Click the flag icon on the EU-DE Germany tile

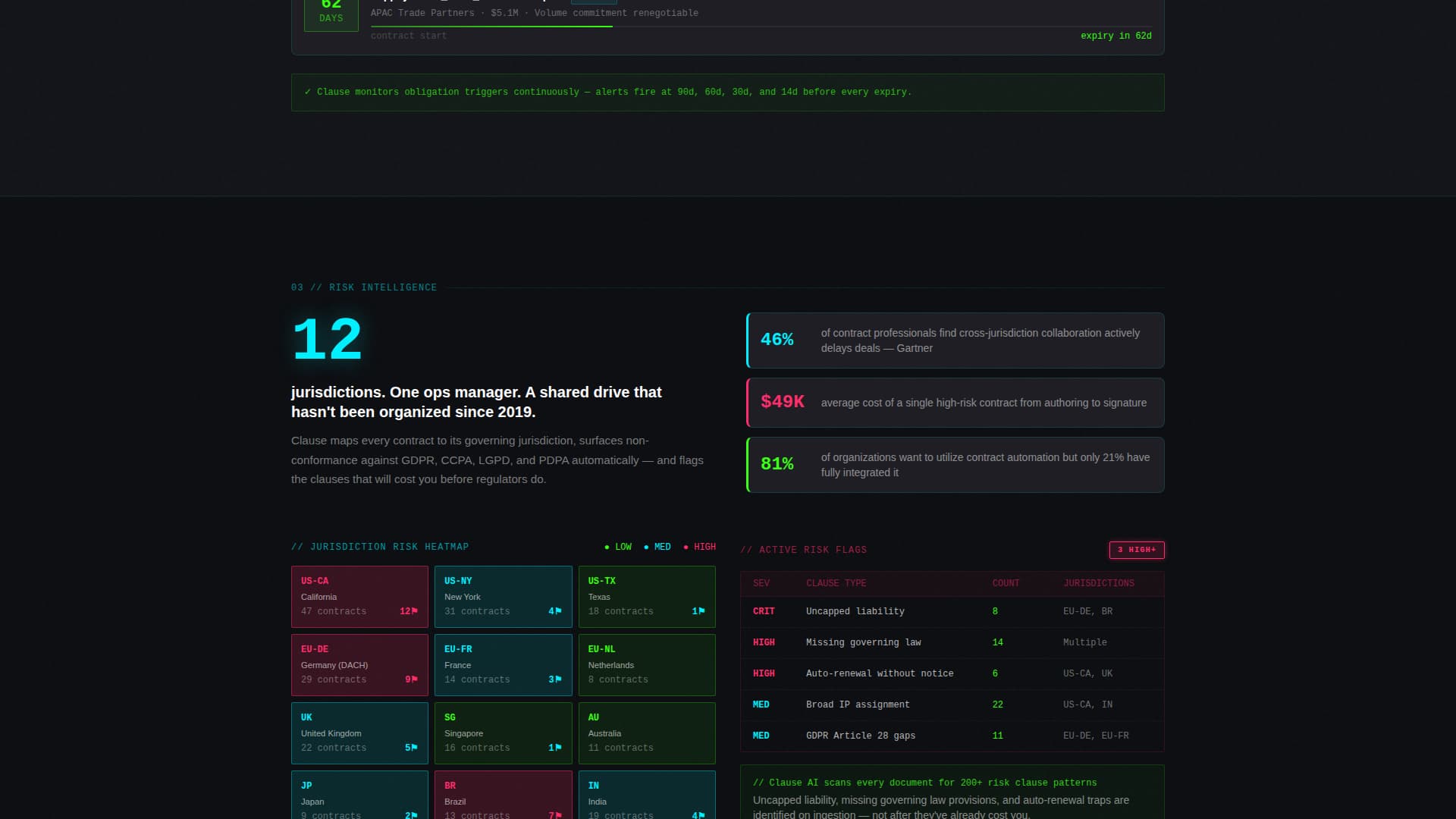(413, 679)
